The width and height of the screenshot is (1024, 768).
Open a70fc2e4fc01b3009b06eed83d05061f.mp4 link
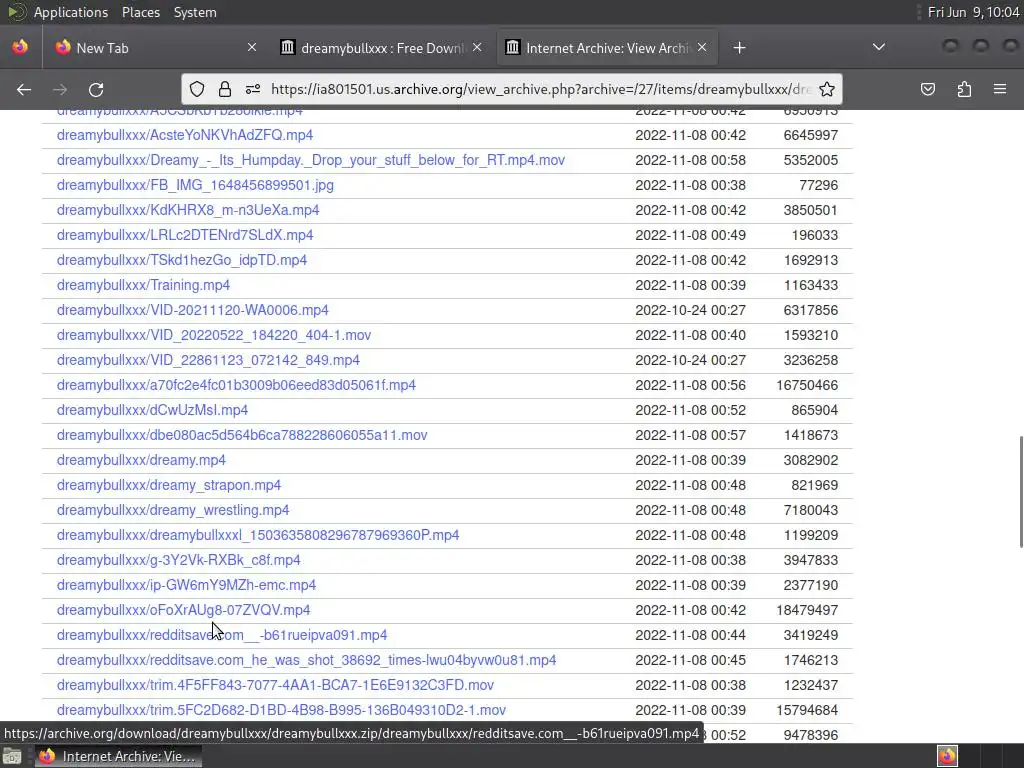pyautogui.click(x=236, y=385)
